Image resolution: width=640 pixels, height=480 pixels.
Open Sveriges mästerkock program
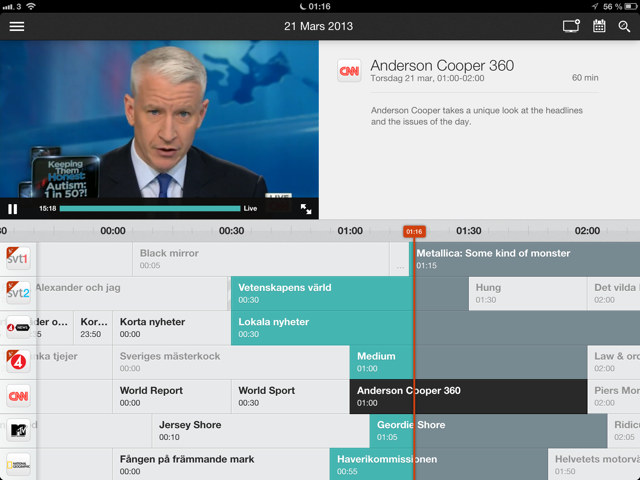click(x=231, y=362)
